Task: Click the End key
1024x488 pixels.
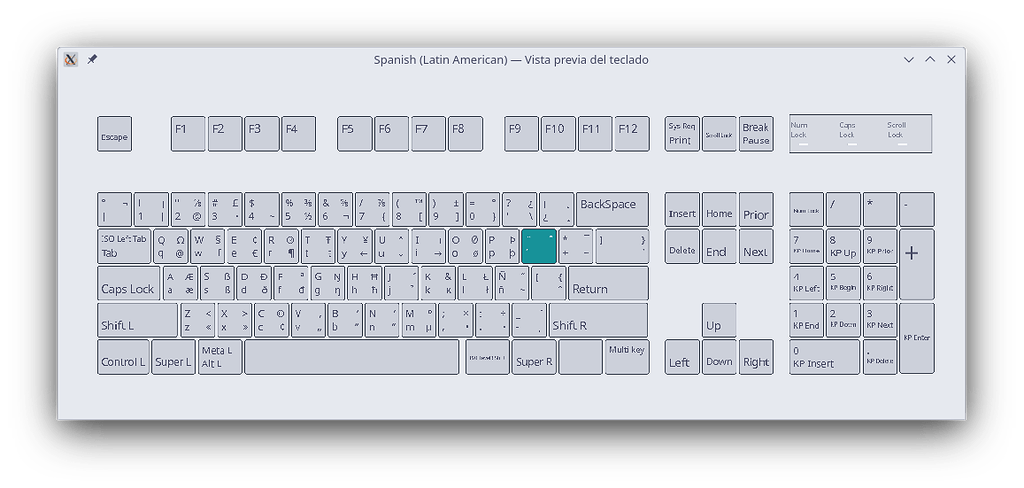Action: 719,246
